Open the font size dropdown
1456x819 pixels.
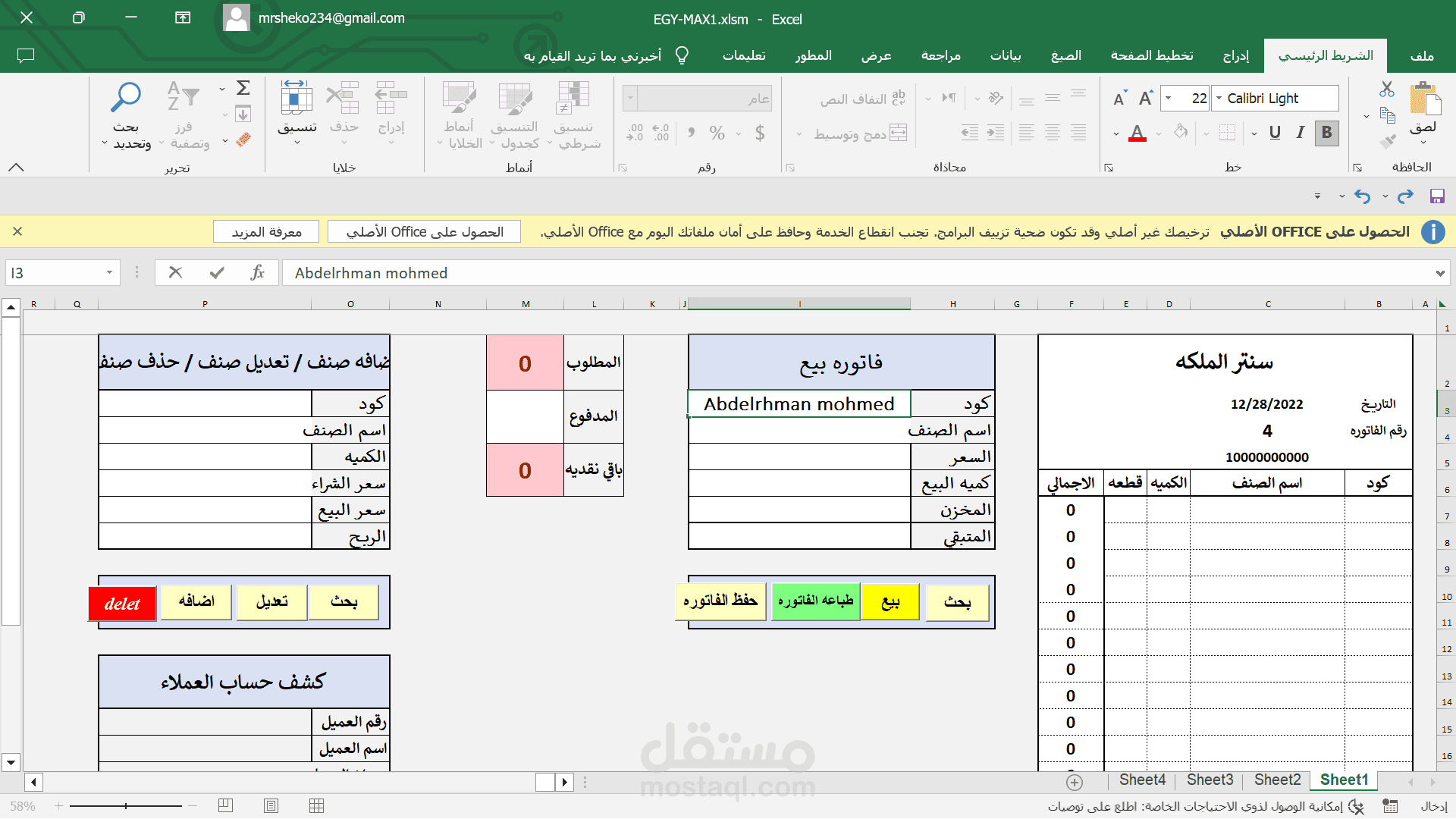(1169, 99)
